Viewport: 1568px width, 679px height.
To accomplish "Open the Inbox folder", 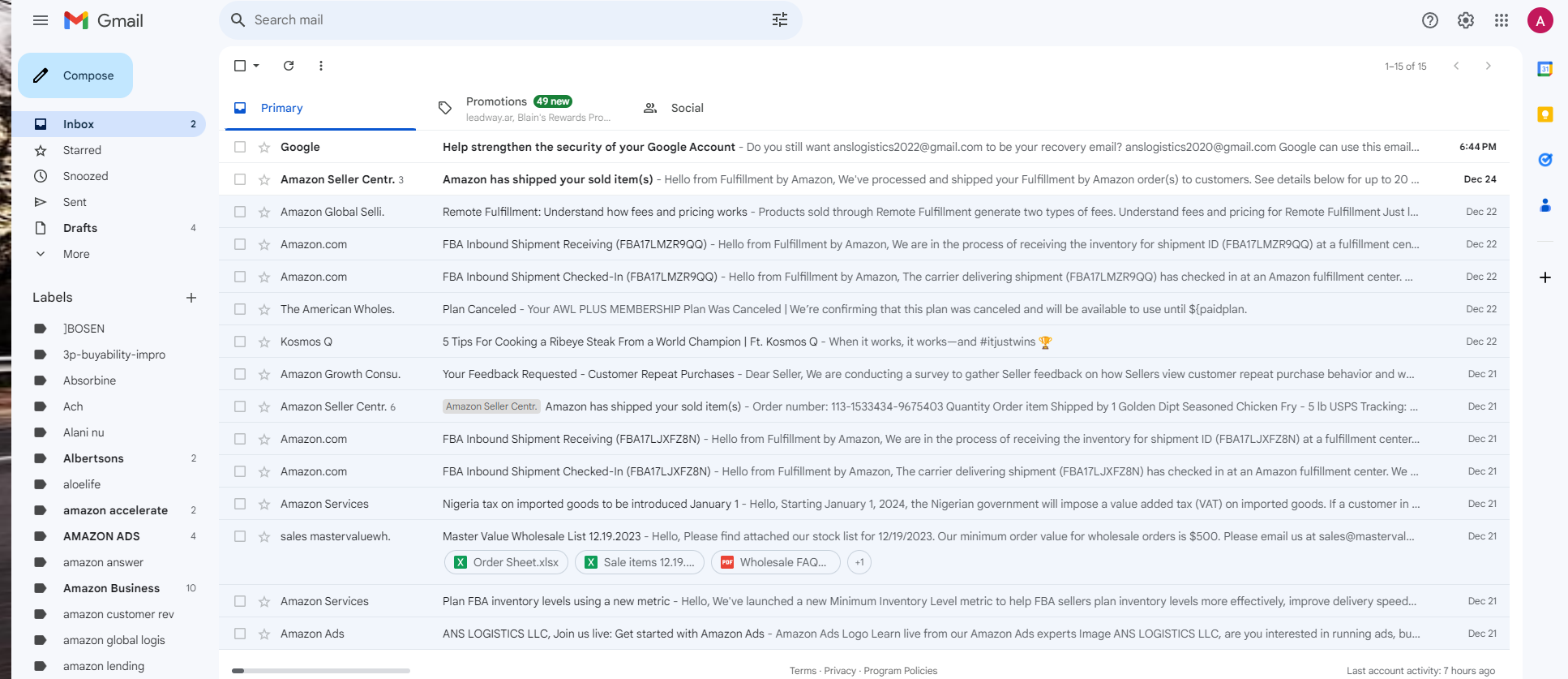I will tap(109, 124).
